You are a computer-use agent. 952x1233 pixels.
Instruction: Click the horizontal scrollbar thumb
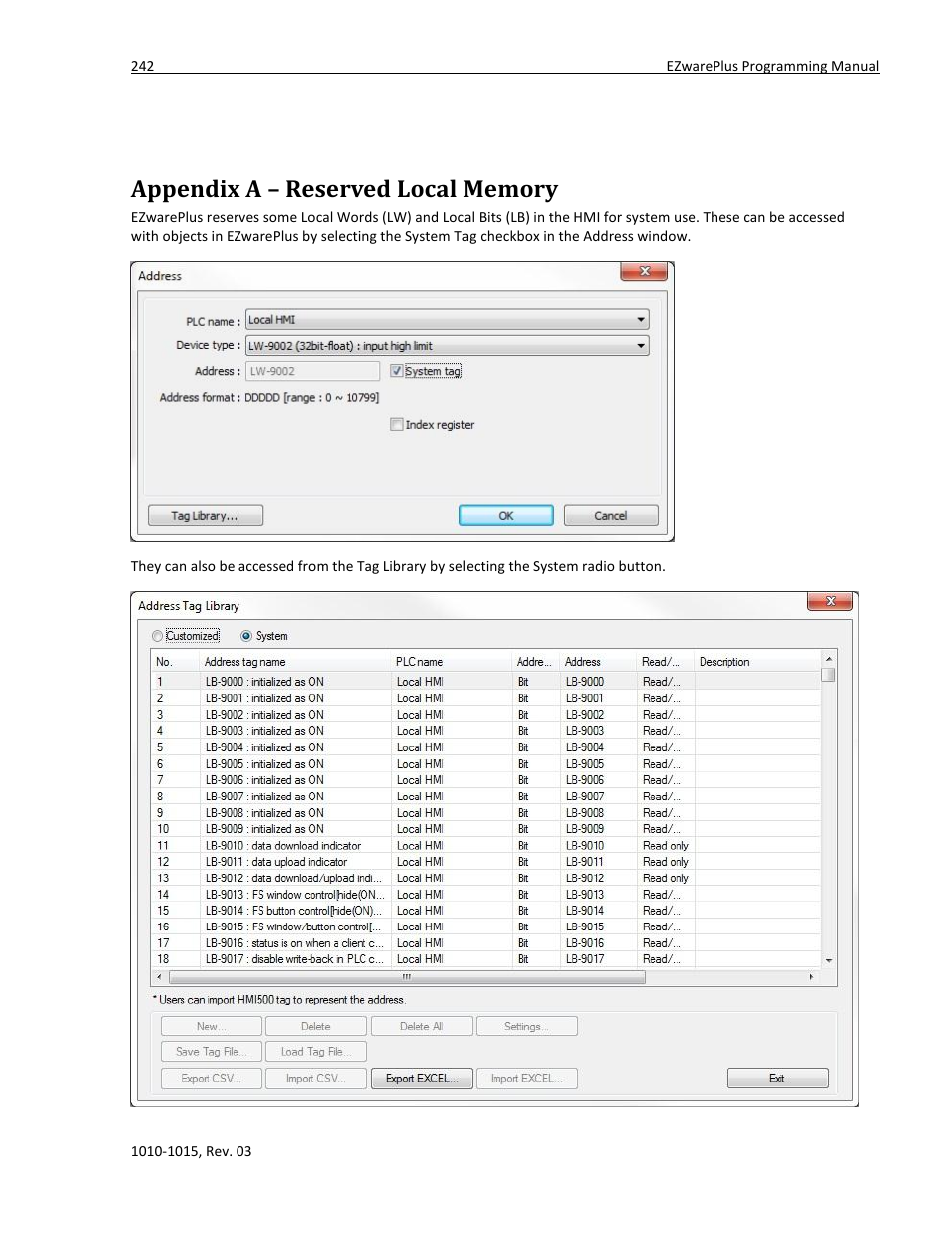pos(407,977)
